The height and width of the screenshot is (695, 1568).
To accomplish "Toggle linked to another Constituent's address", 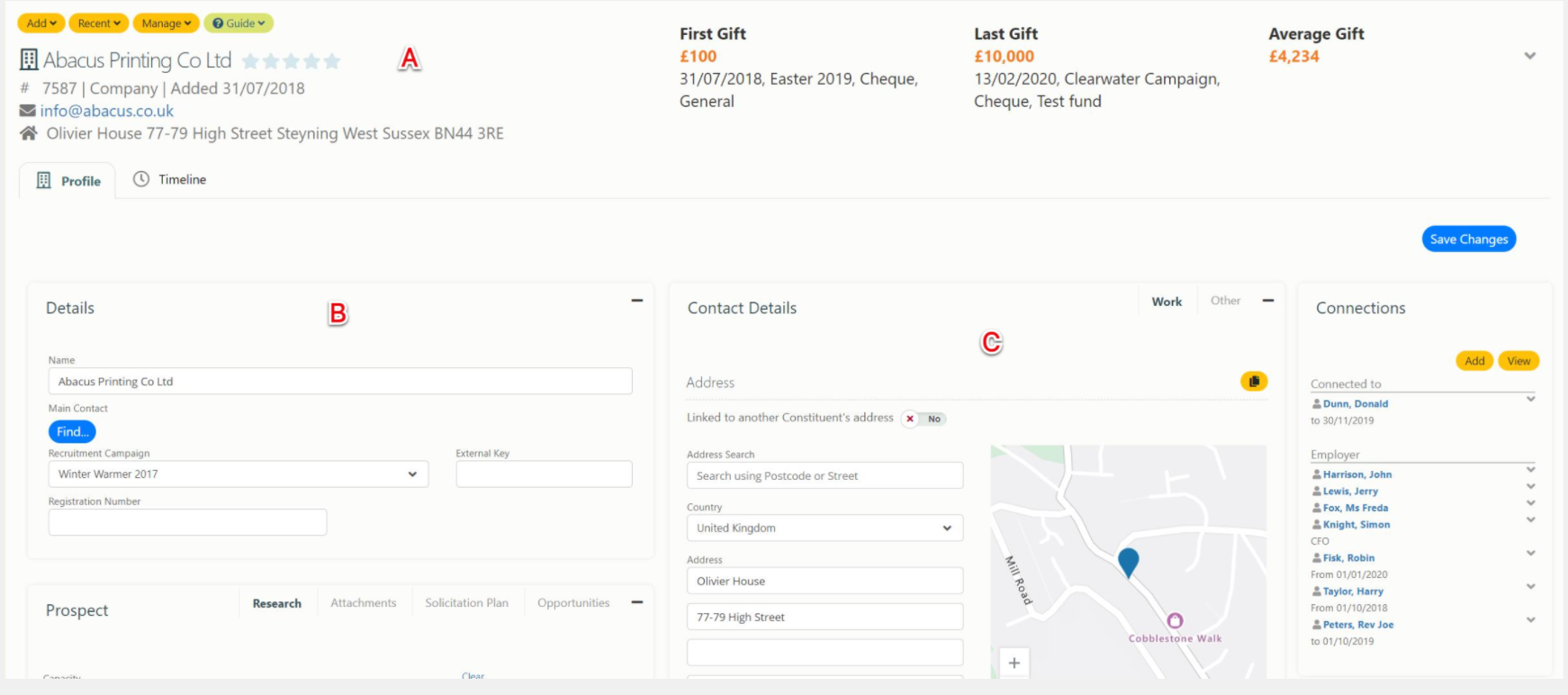I will [x=924, y=419].
